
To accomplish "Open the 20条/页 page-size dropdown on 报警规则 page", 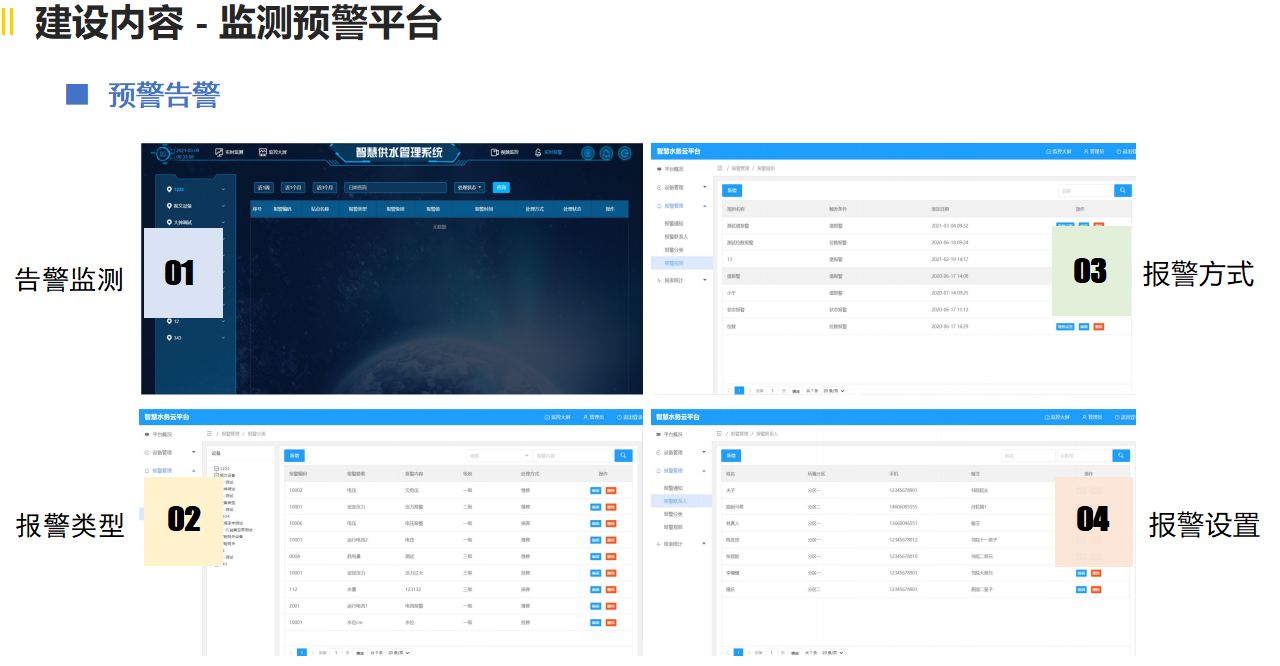I will [834, 390].
